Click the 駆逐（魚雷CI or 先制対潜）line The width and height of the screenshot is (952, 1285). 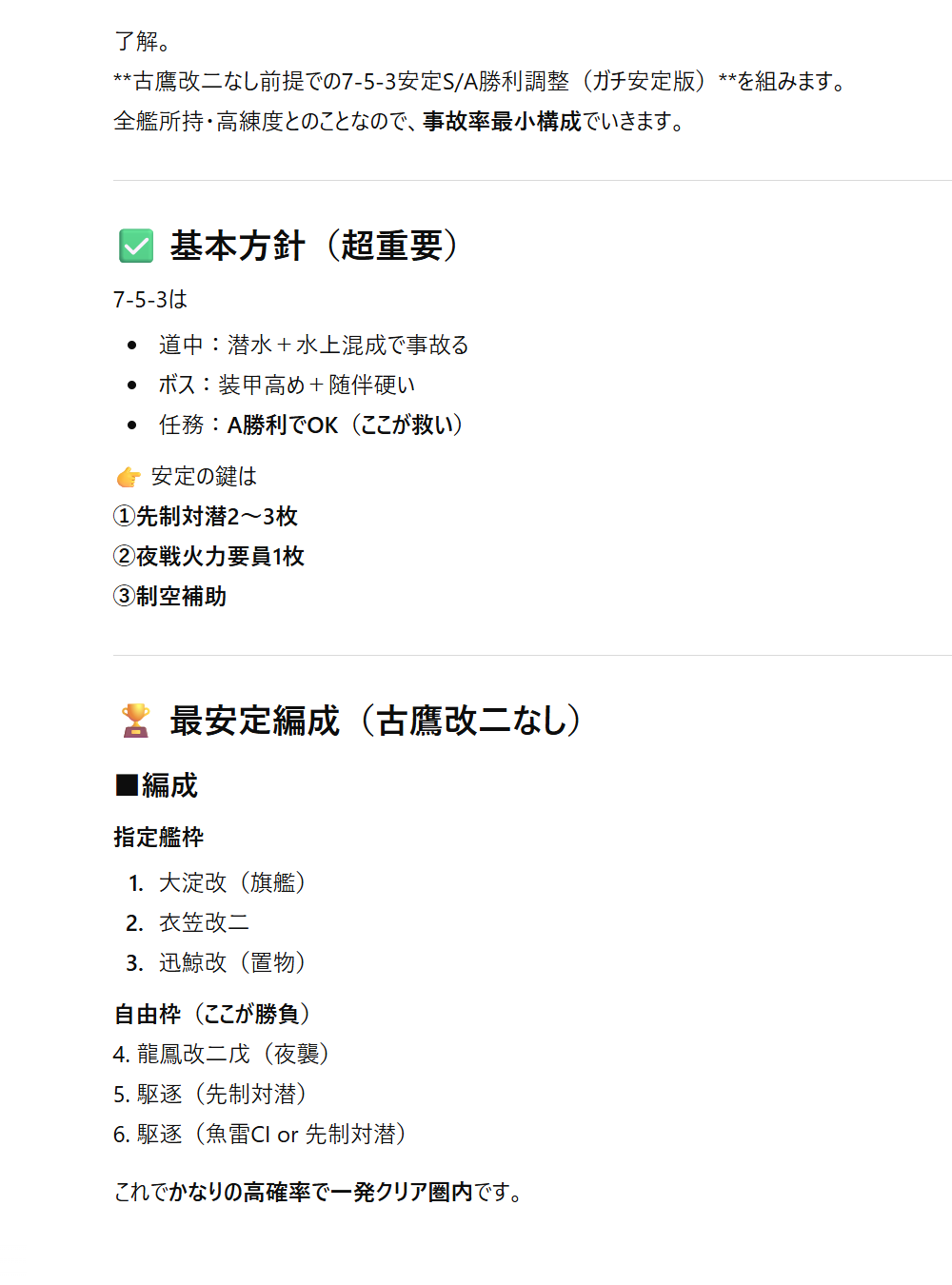tap(259, 1135)
